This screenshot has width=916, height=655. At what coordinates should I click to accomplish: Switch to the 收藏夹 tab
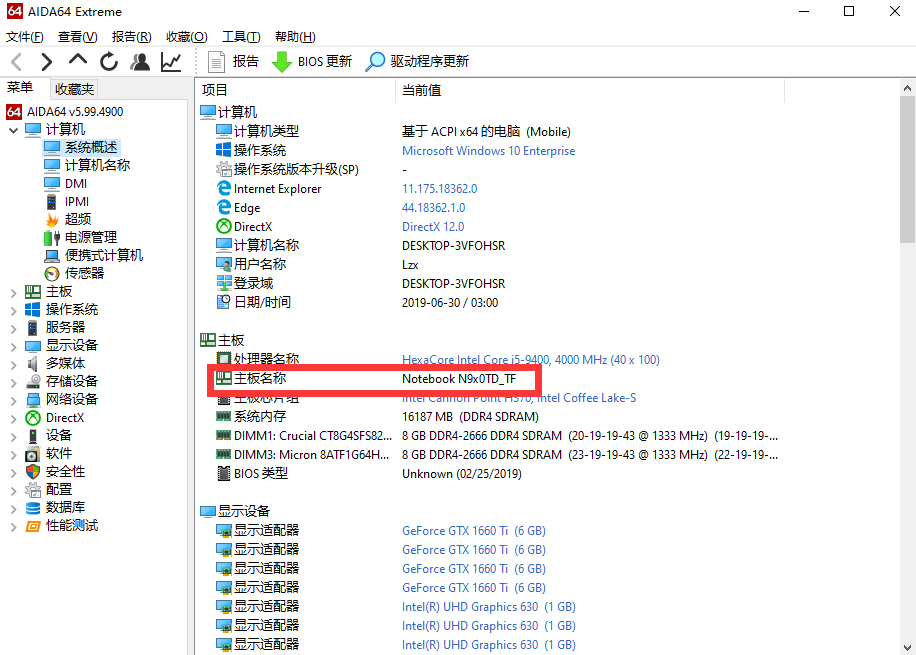coord(74,89)
